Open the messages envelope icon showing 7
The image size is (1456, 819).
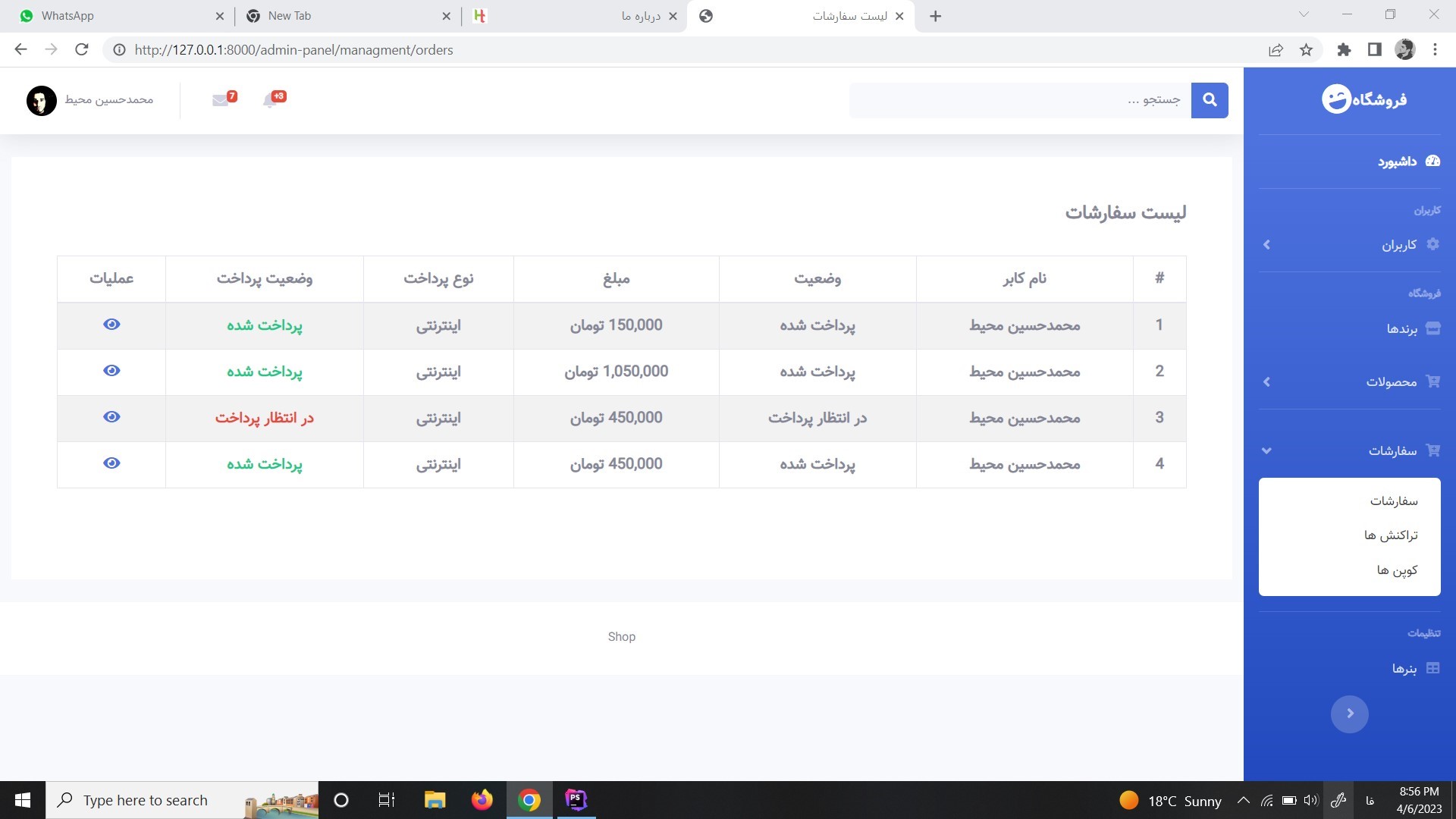(x=220, y=100)
